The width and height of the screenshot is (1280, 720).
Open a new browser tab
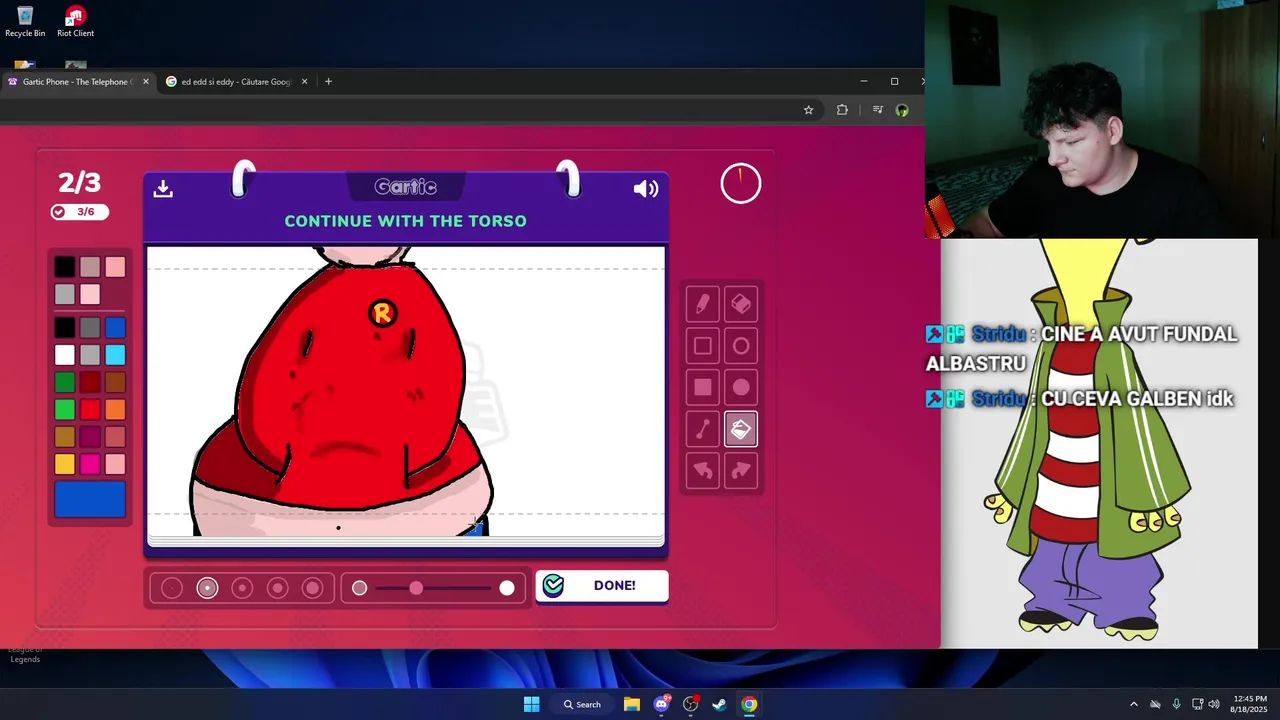click(328, 82)
